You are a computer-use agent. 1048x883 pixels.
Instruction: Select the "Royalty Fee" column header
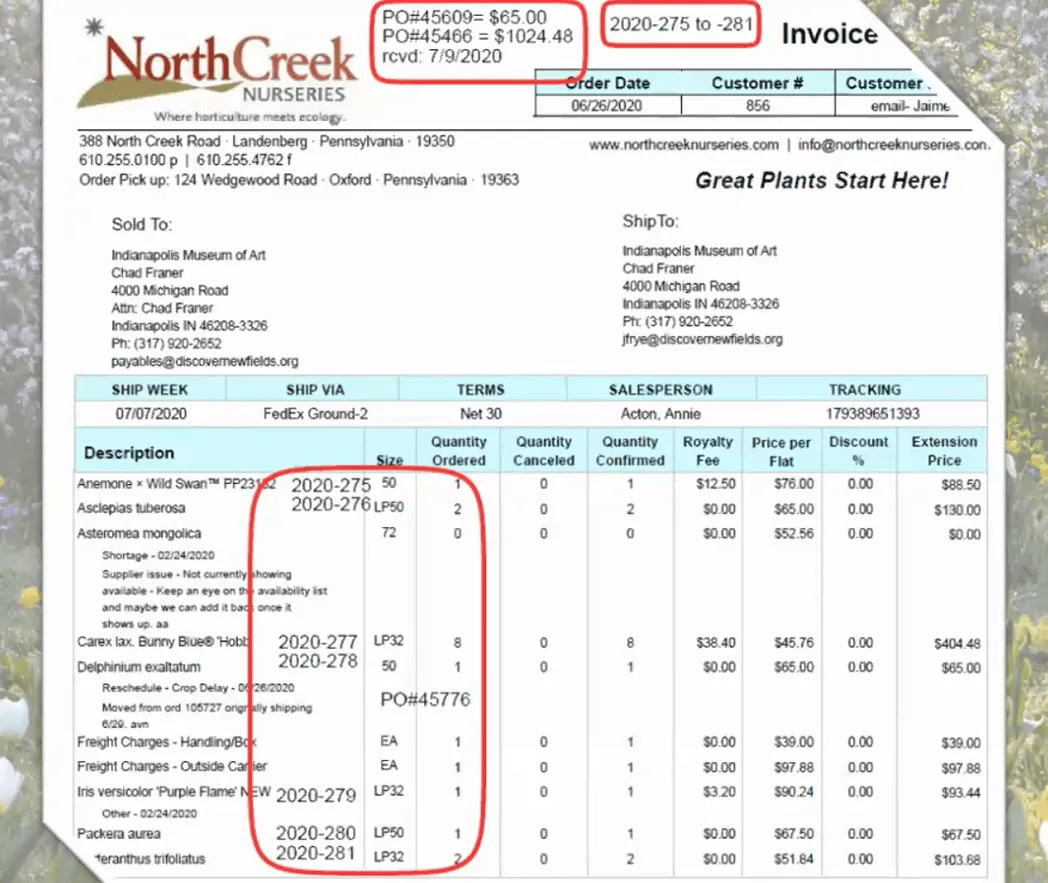pyautogui.click(x=708, y=451)
